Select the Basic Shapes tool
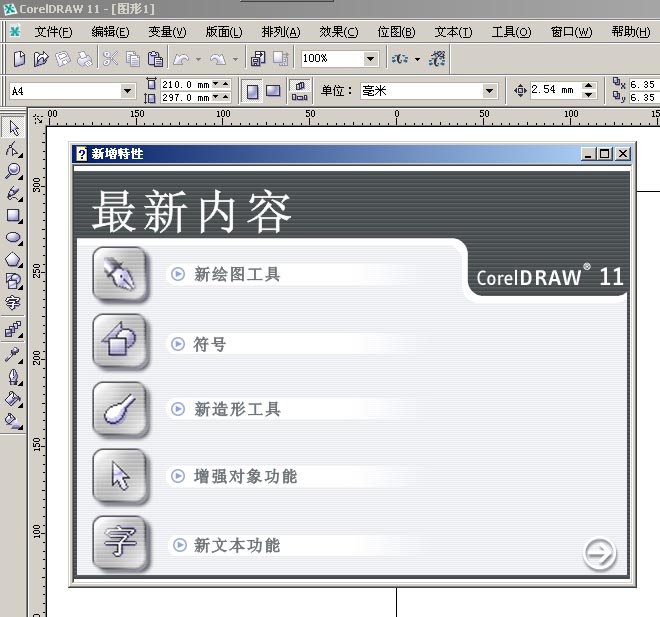Viewport: 660px width, 617px height. coord(13,281)
